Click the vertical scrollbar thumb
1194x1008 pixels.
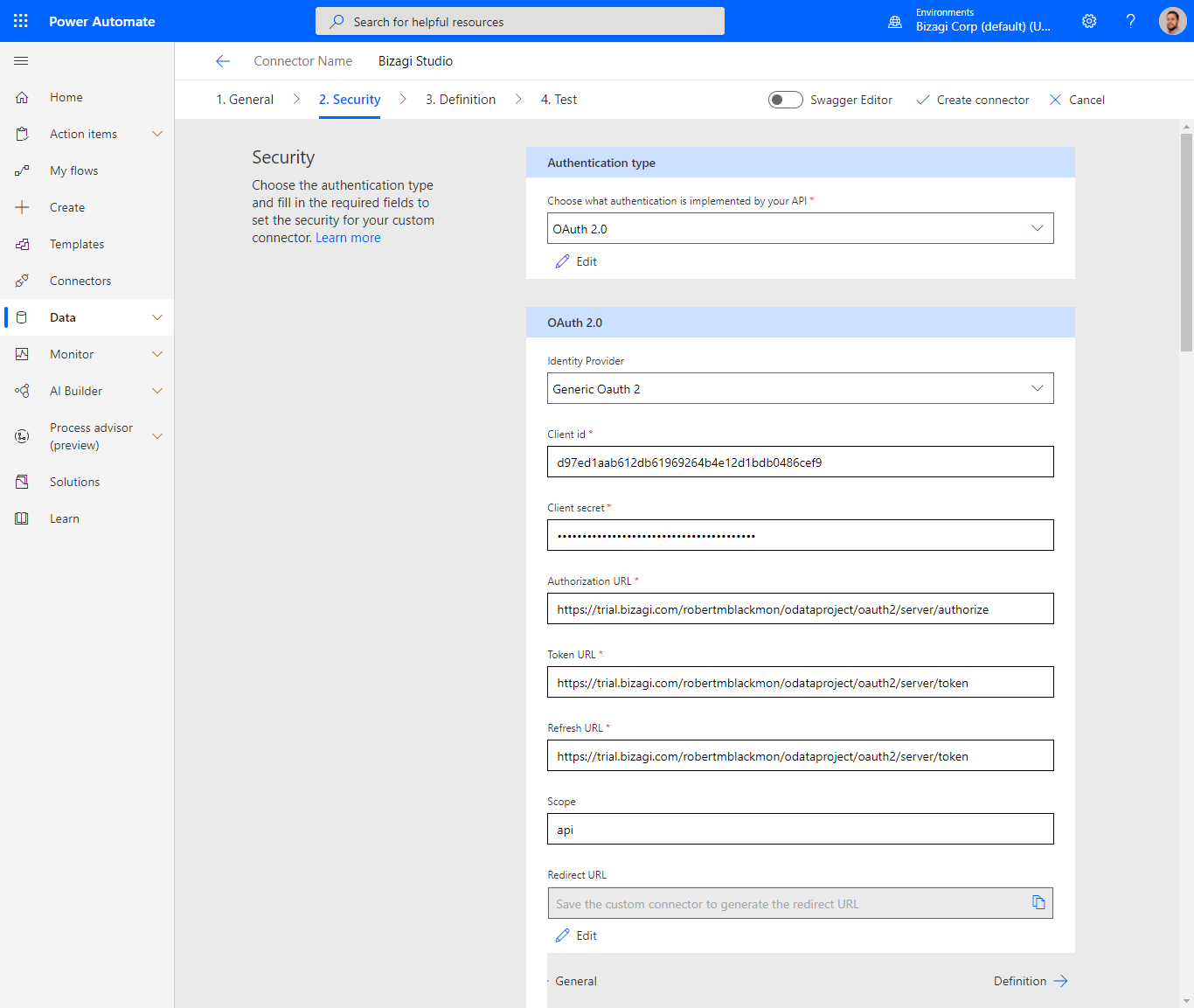[1186, 242]
